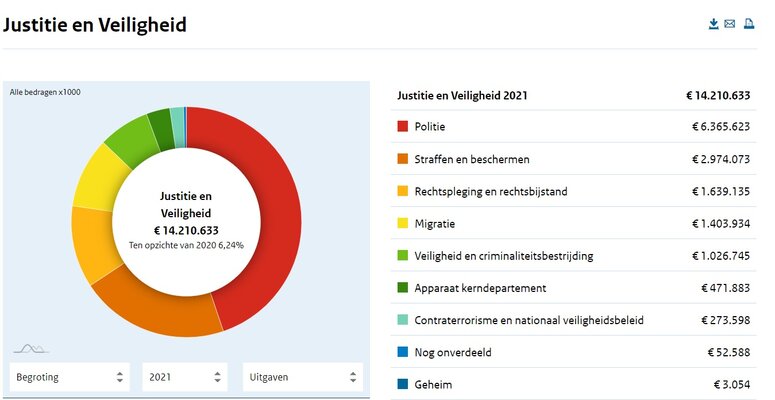Click the Nog onverdeeld blue swatch
This screenshot has height=400, width=775.
(403, 352)
